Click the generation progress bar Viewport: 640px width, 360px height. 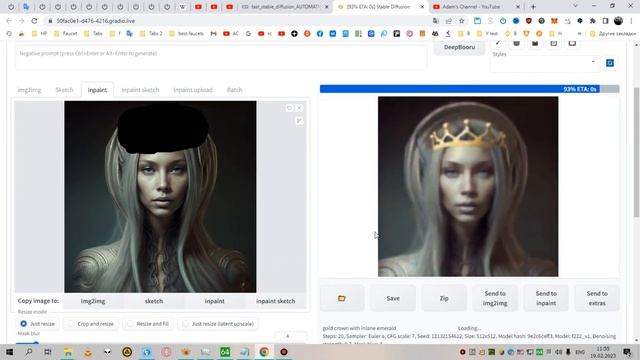point(469,89)
